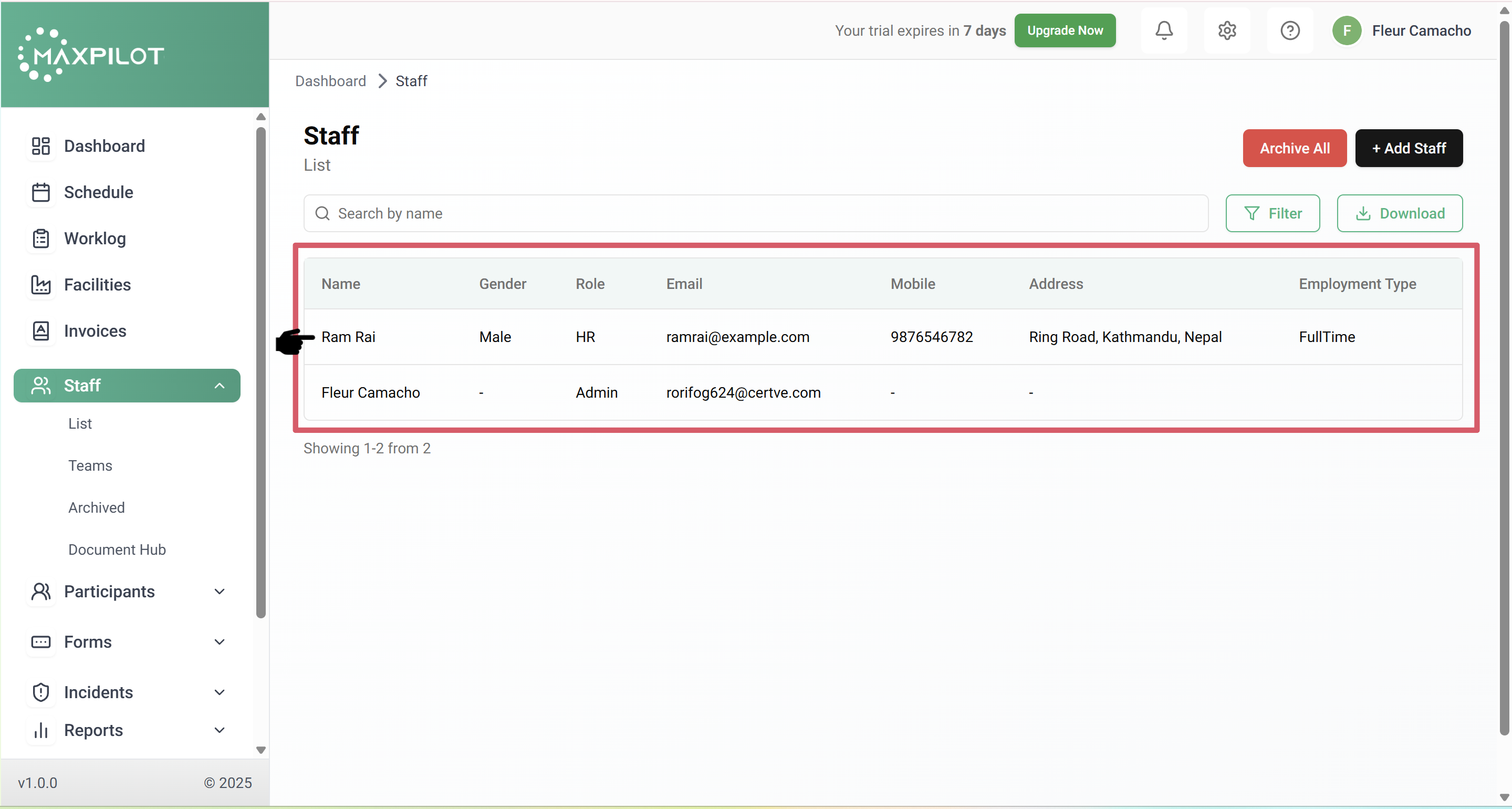Open Document Hub from the sidebar

coord(117,549)
